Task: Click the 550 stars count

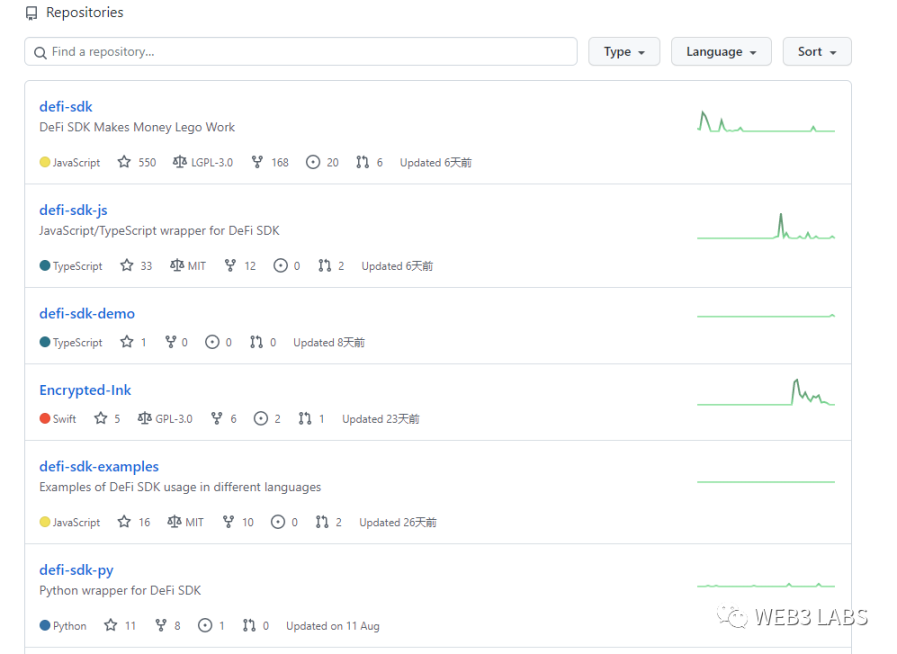Action: (x=147, y=162)
